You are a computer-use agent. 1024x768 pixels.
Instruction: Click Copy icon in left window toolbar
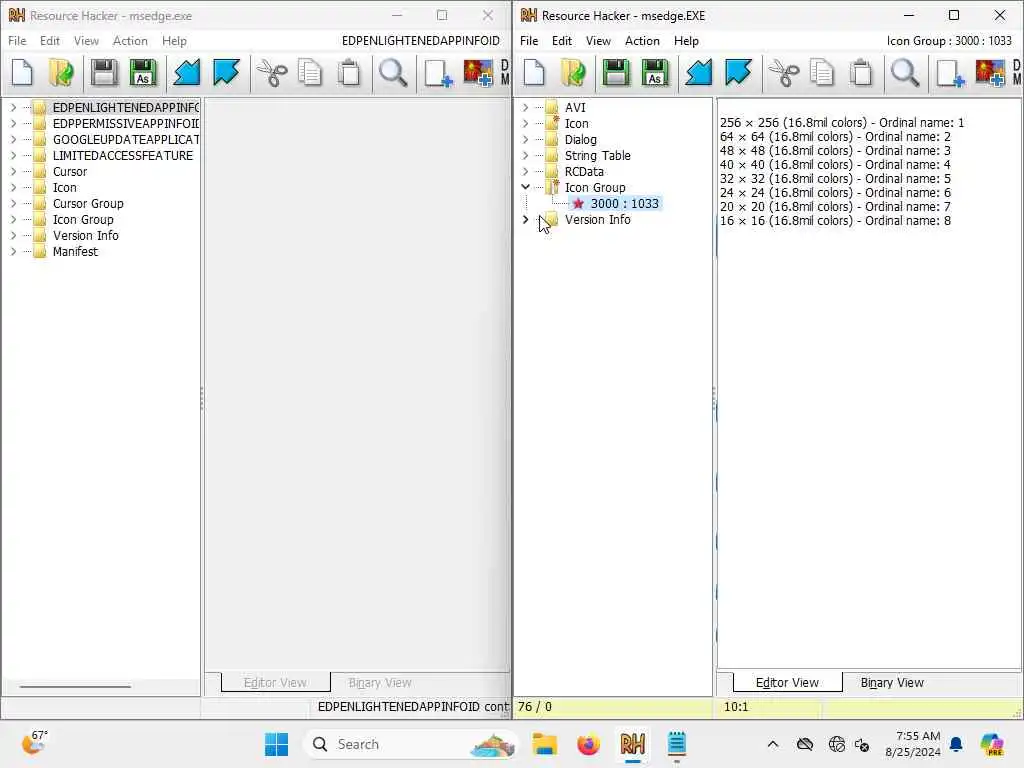[x=310, y=72]
